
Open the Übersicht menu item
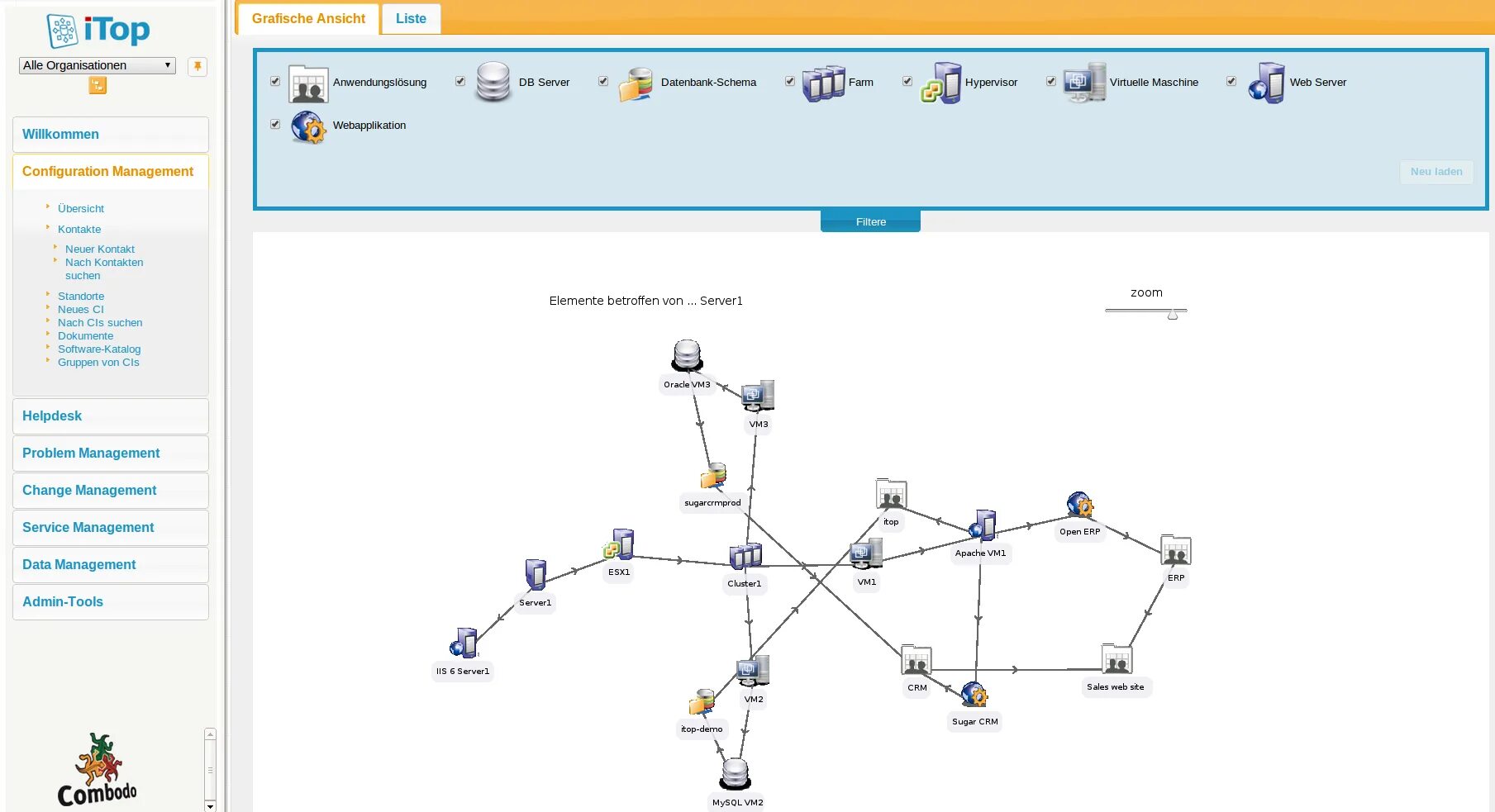[81, 208]
